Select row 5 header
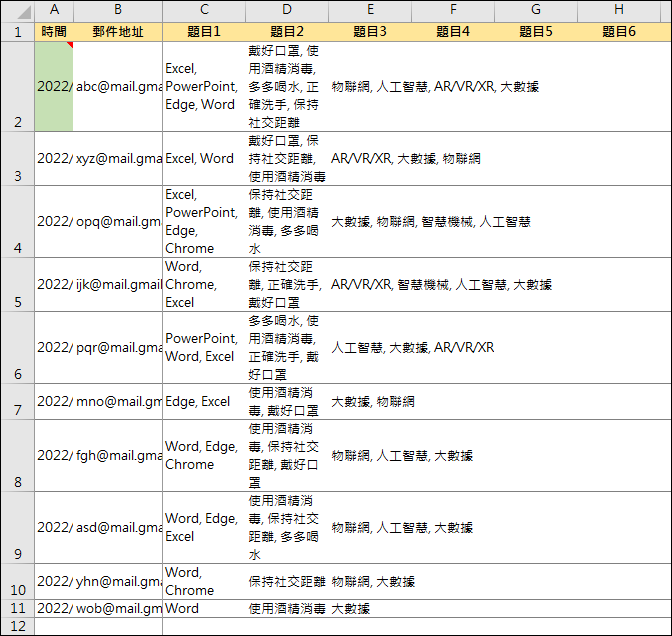The height and width of the screenshot is (636, 672). 18,285
